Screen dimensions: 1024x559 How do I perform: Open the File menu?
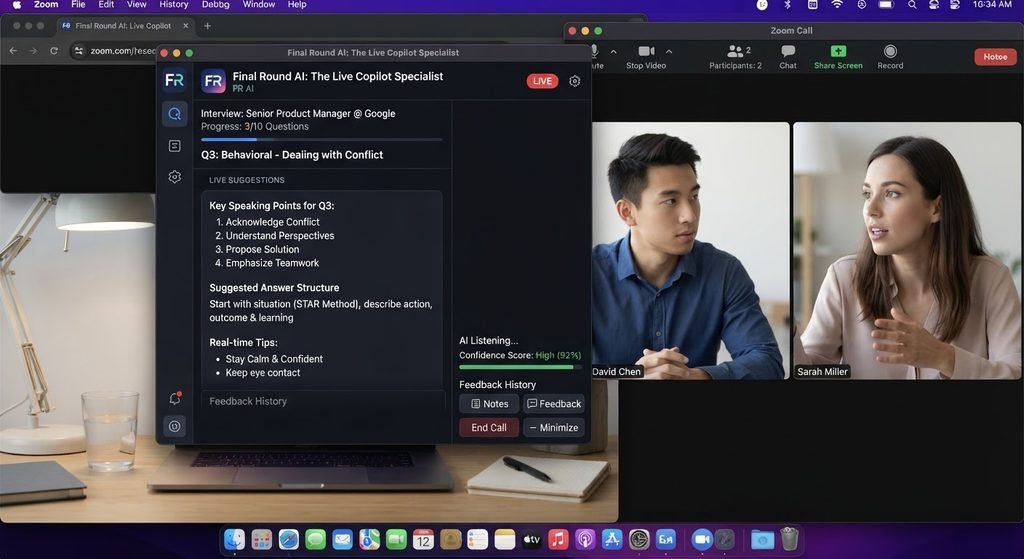coord(78,5)
